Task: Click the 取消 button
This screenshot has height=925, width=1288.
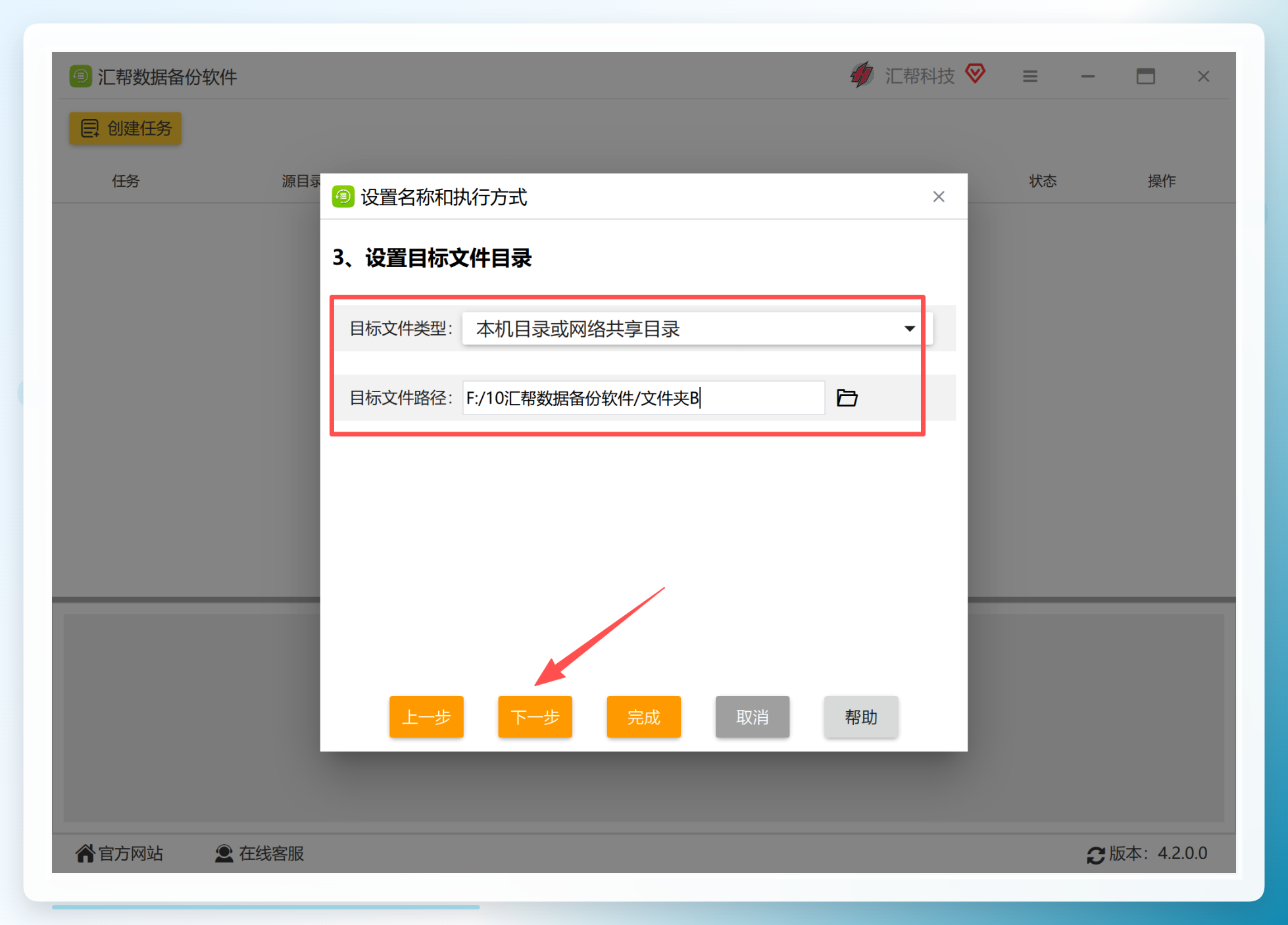Action: click(x=752, y=716)
